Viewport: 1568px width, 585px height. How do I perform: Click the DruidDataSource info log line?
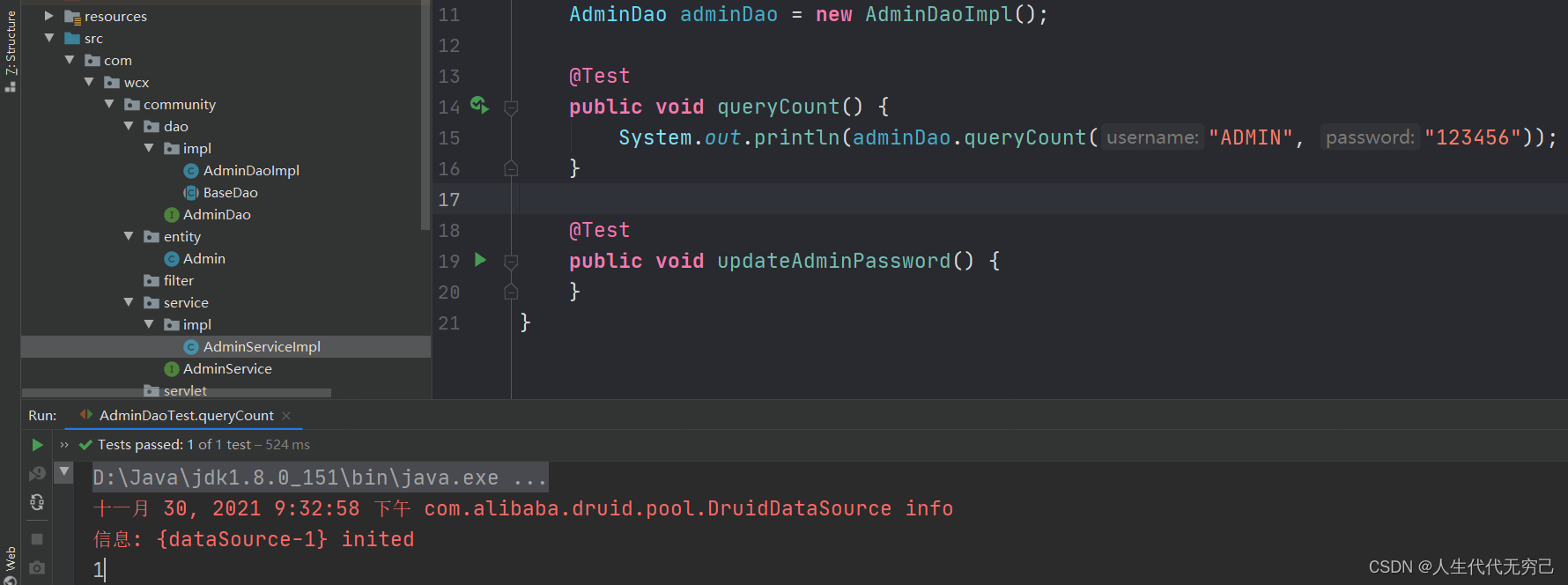click(523, 509)
